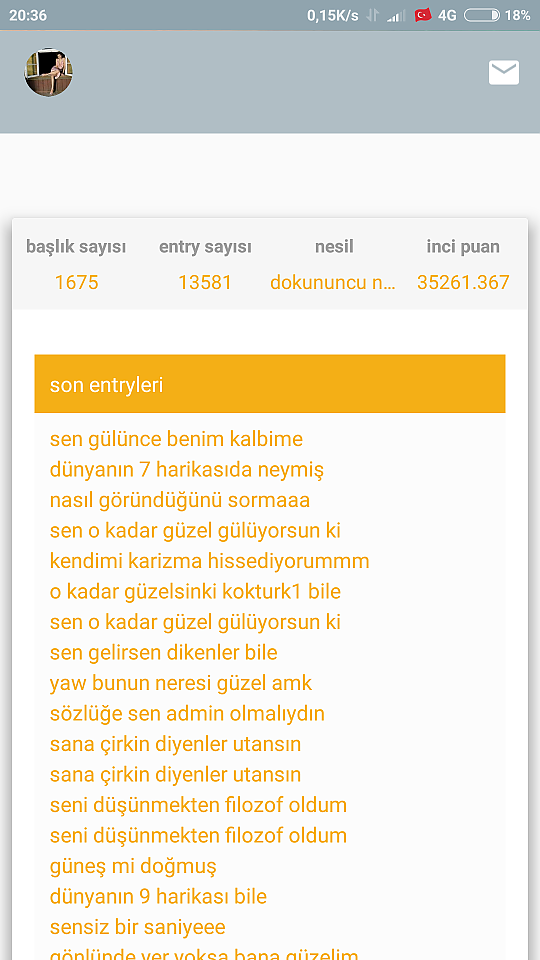540x960 pixels.
Task: Open entry 'sen gülünce benim kalbime'
Action: pos(176,439)
